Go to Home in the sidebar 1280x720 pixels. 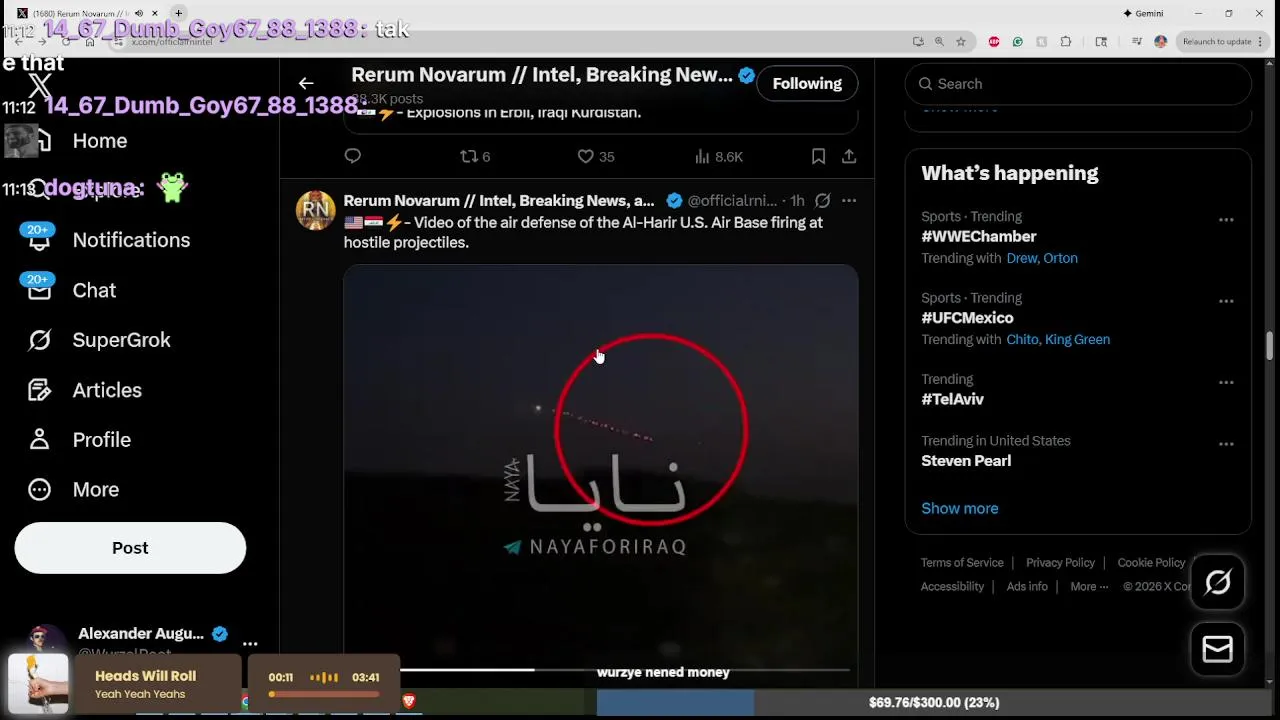pyautogui.click(x=99, y=141)
